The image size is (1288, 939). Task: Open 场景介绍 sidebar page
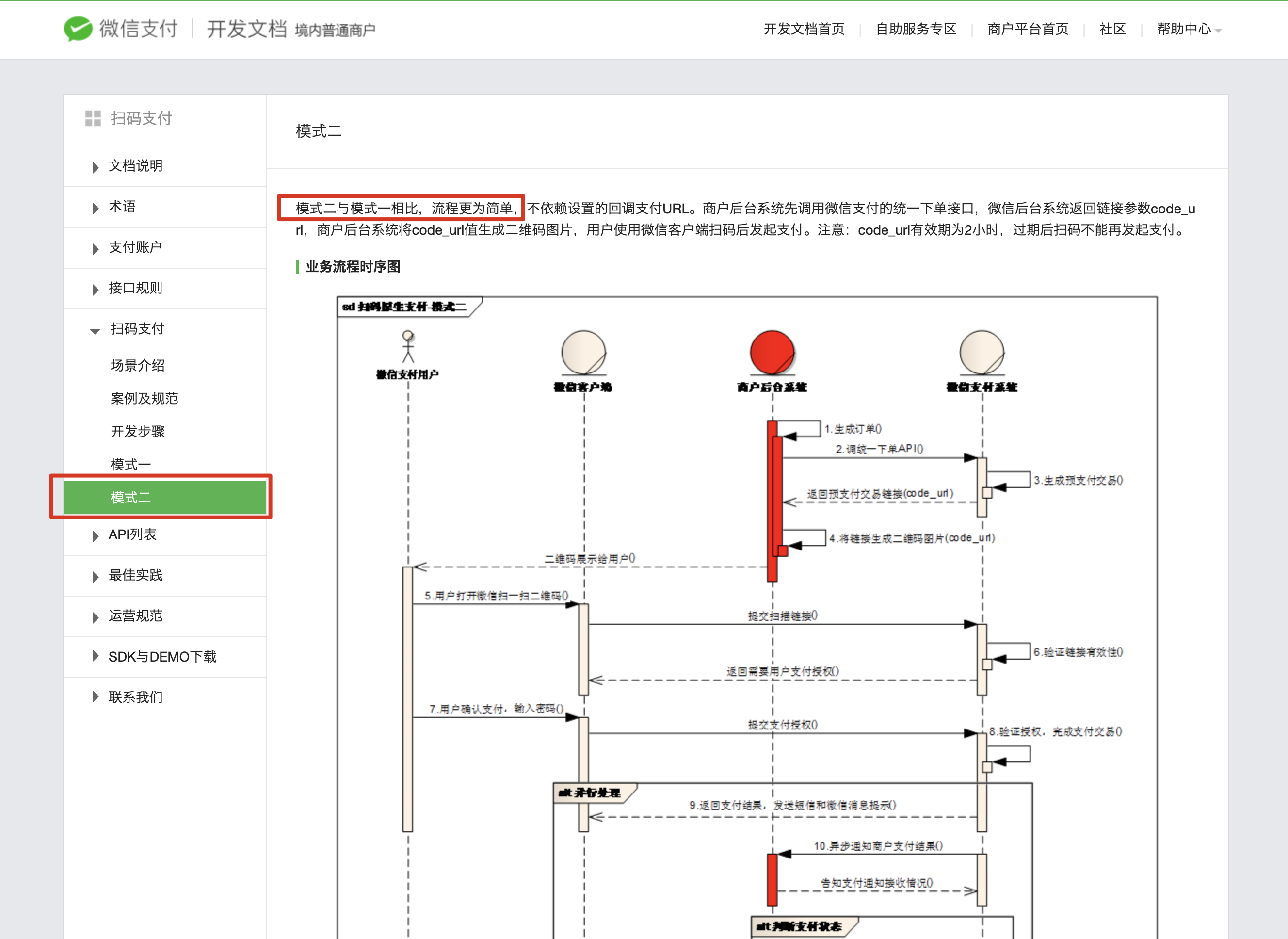click(x=138, y=366)
